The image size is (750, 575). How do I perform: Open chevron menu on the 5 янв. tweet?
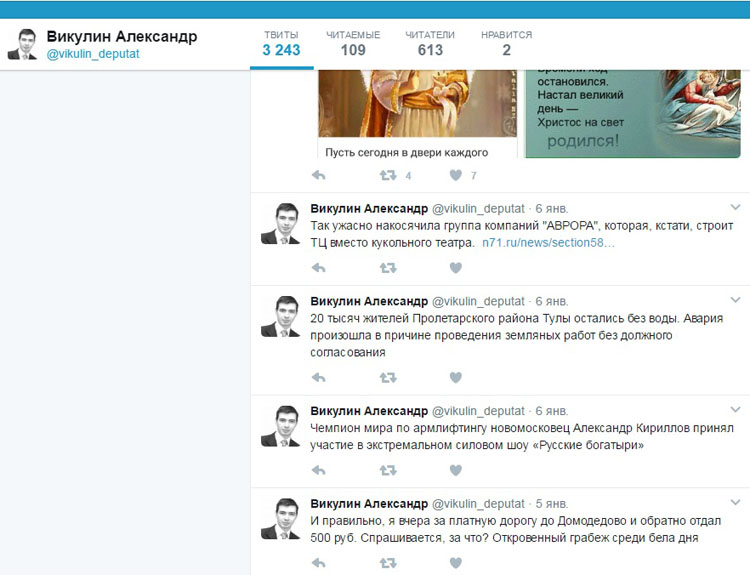tap(735, 502)
